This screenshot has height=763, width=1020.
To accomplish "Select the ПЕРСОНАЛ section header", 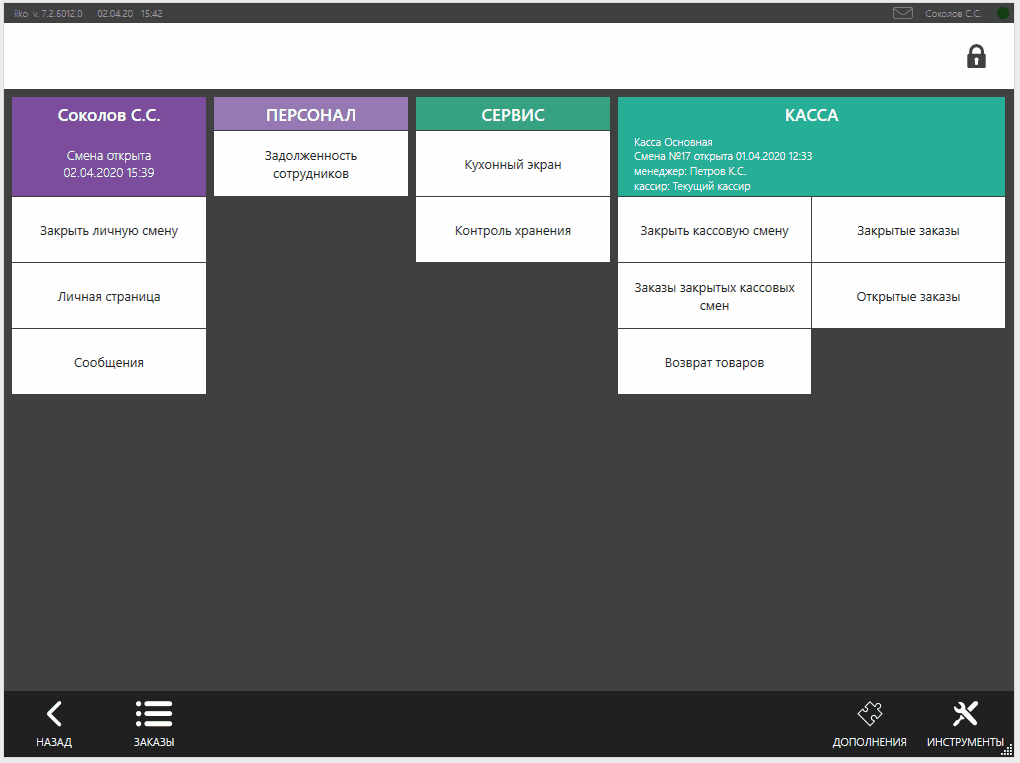I will coord(311,114).
